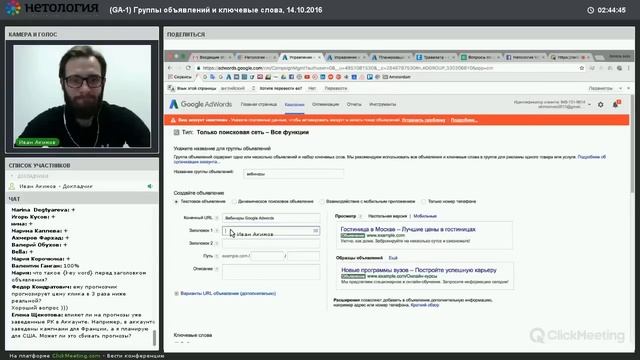Screen dimensions: 640x360
Task: Click the clock icon by timer
Action: [x=590, y=10]
